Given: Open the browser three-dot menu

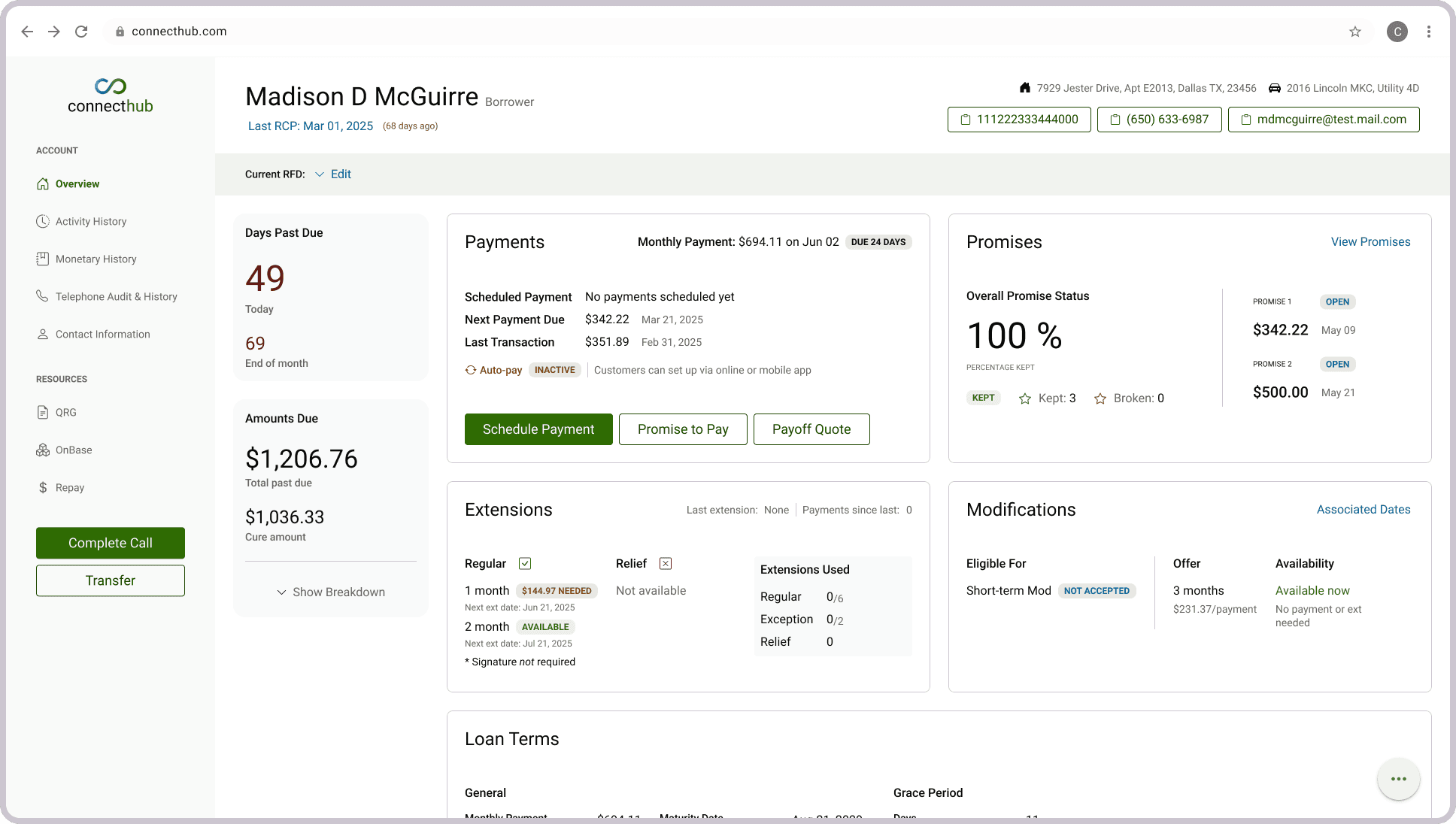Looking at the screenshot, I should pos(1429,32).
